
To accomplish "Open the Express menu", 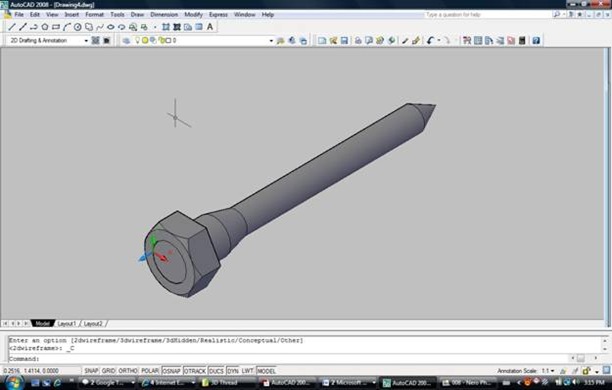I will 218,14.
